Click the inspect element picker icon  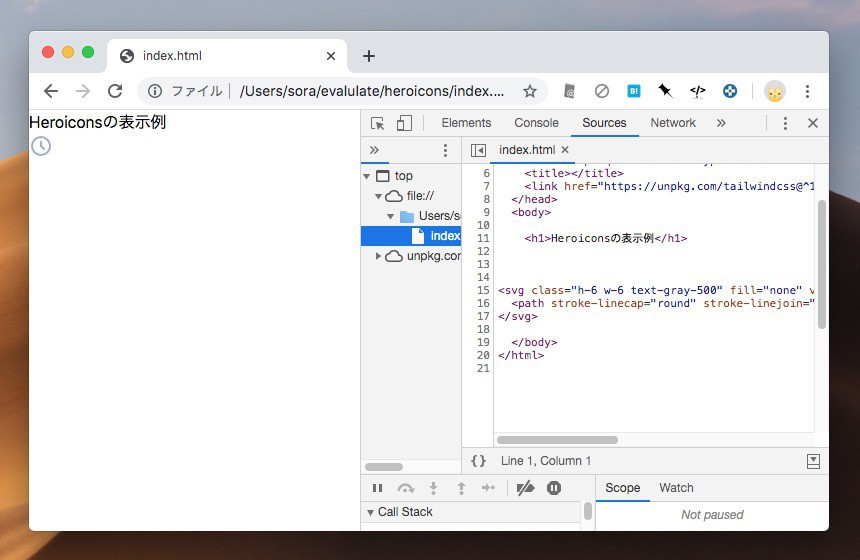(378, 123)
